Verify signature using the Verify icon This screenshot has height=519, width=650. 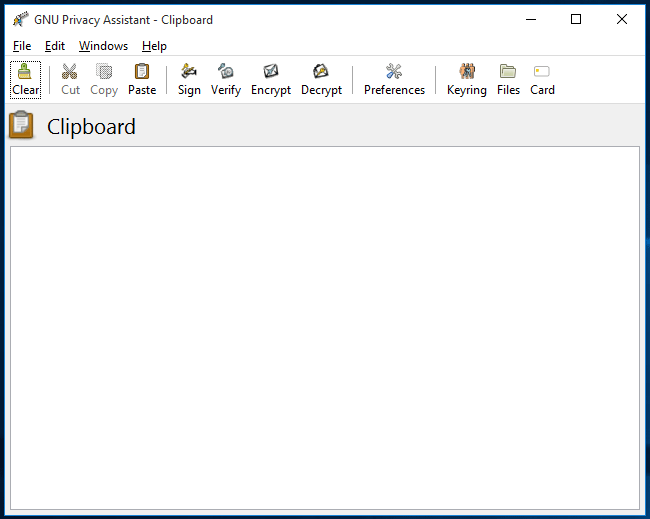pyautogui.click(x=226, y=80)
